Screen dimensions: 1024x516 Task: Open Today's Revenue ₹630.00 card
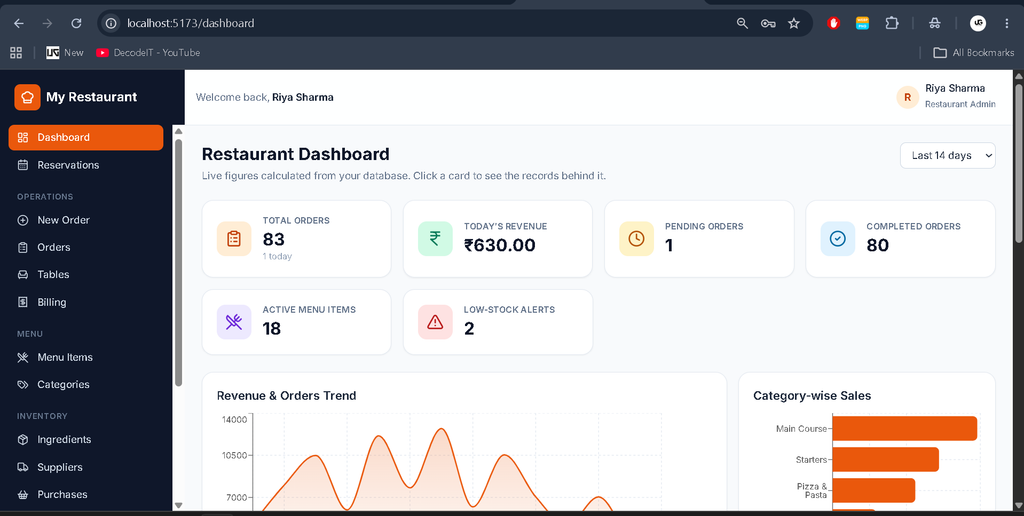(x=498, y=239)
